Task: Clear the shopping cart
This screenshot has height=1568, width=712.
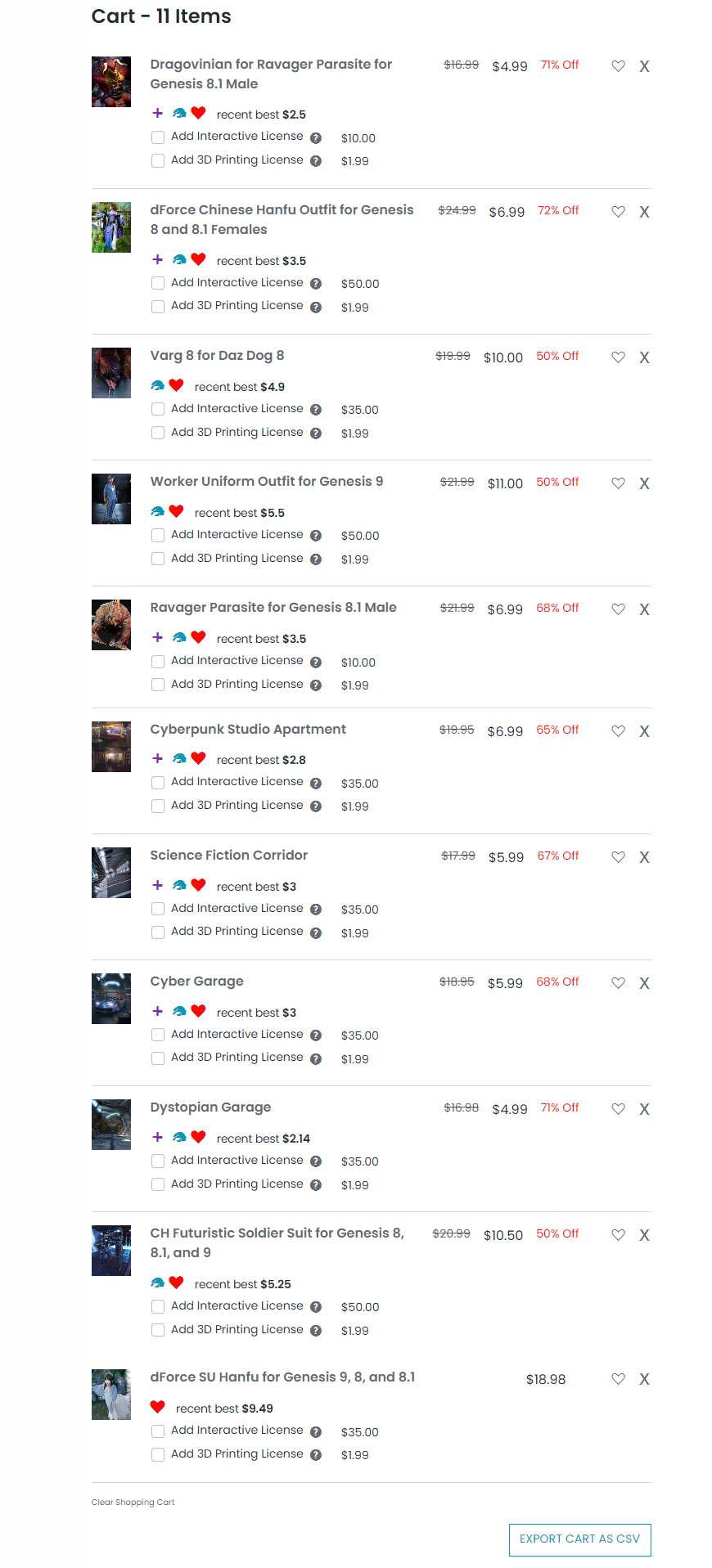Action: (133, 1502)
